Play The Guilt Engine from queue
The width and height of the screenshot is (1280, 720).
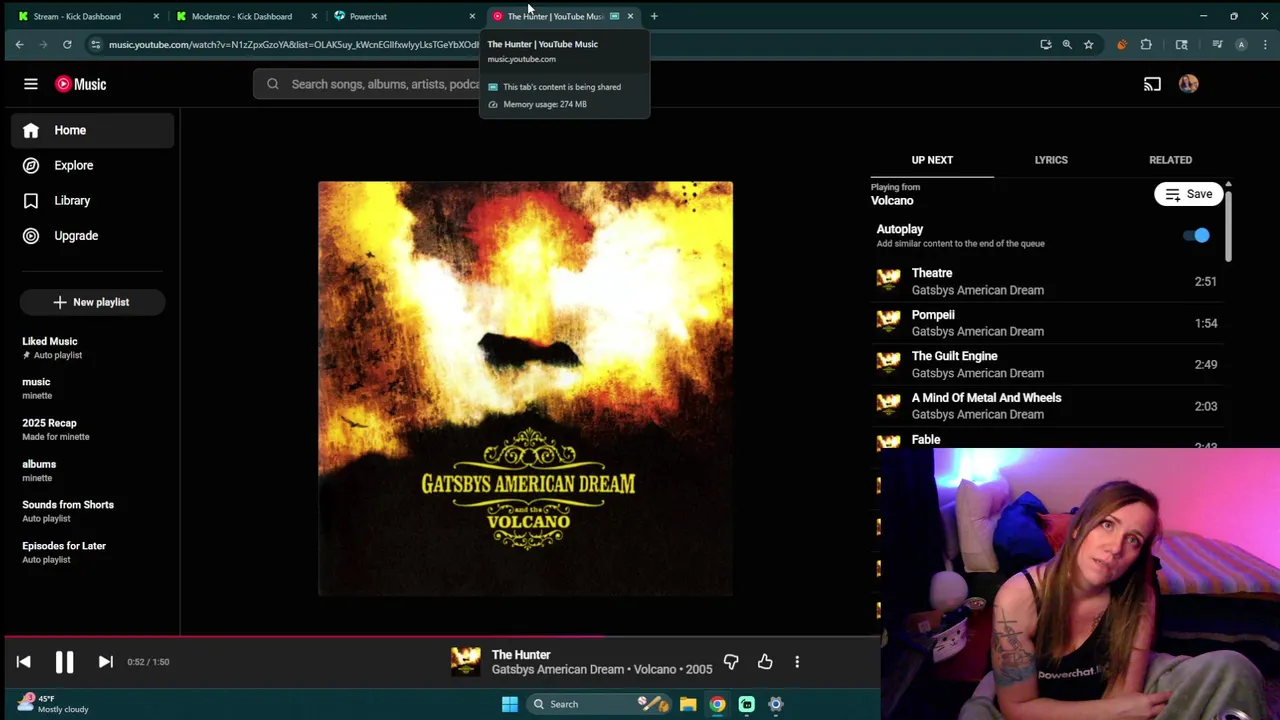(x=1047, y=364)
